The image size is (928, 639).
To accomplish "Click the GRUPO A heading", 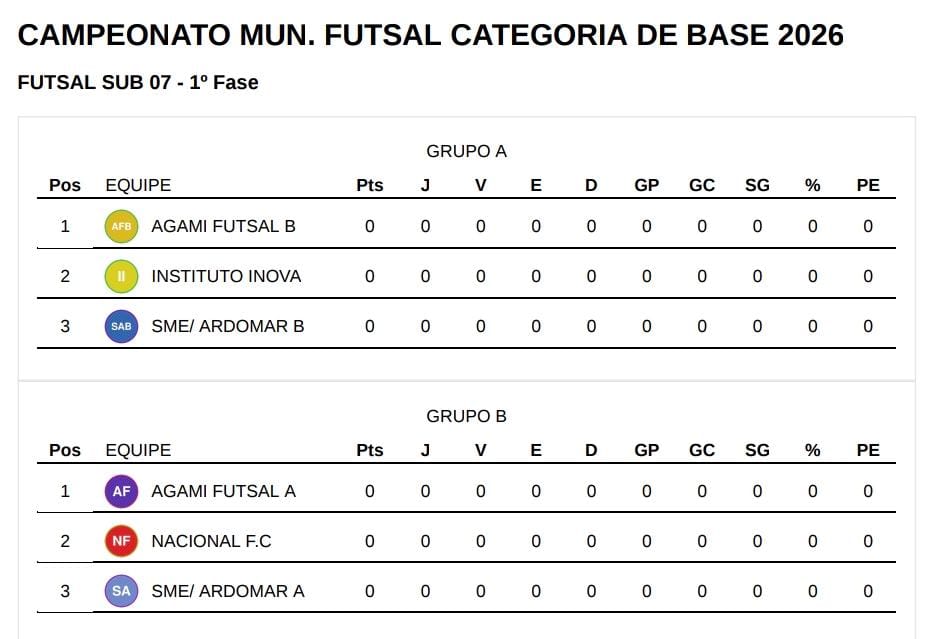I will tap(466, 151).
